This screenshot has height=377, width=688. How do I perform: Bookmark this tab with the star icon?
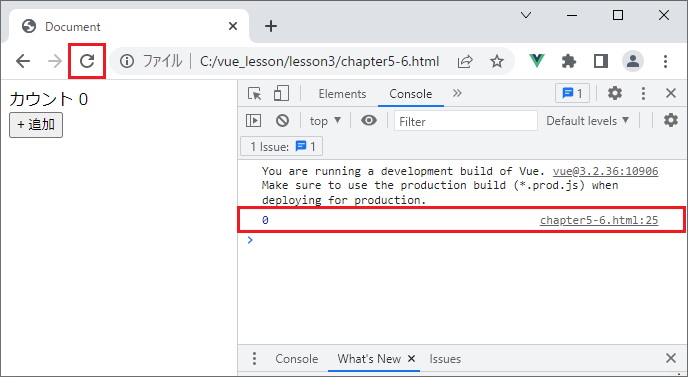click(x=497, y=61)
